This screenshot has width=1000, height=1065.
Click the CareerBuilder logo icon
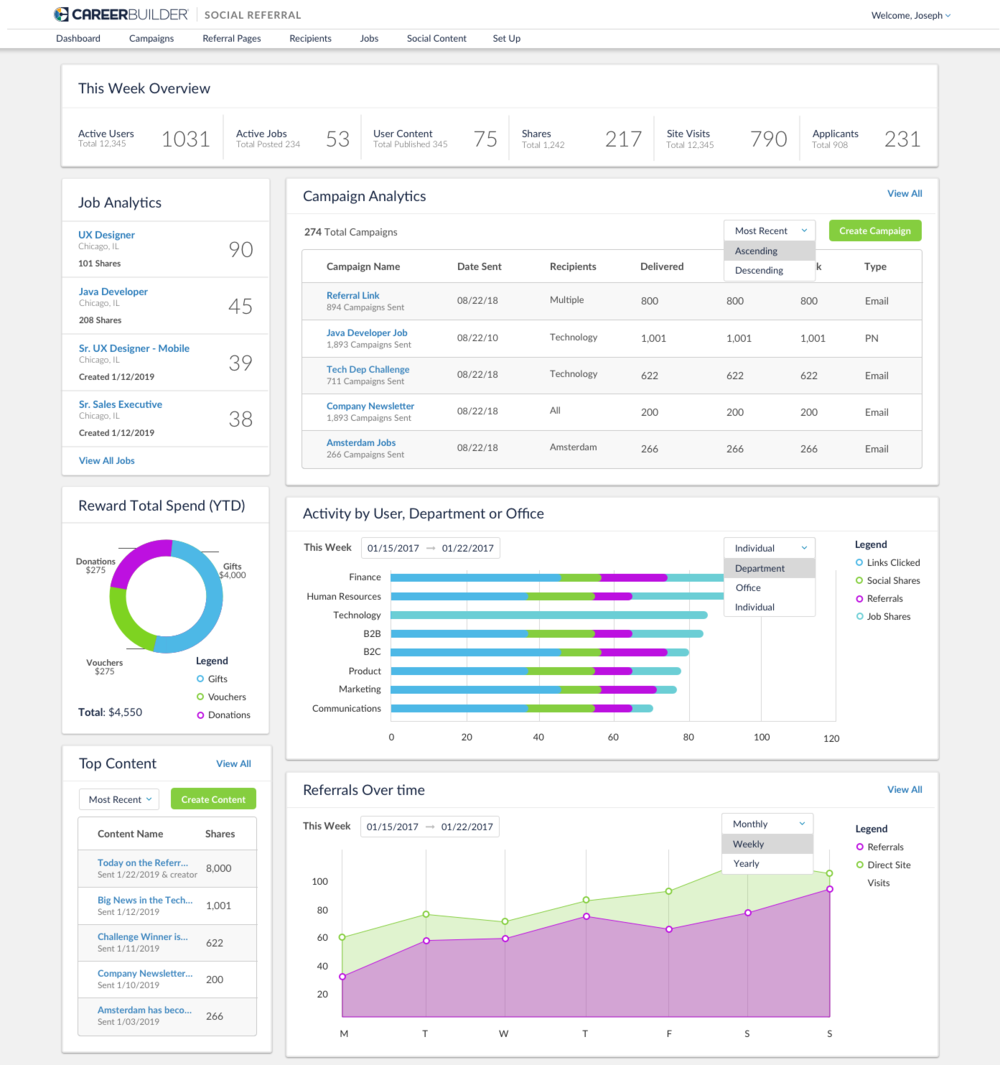pos(61,14)
